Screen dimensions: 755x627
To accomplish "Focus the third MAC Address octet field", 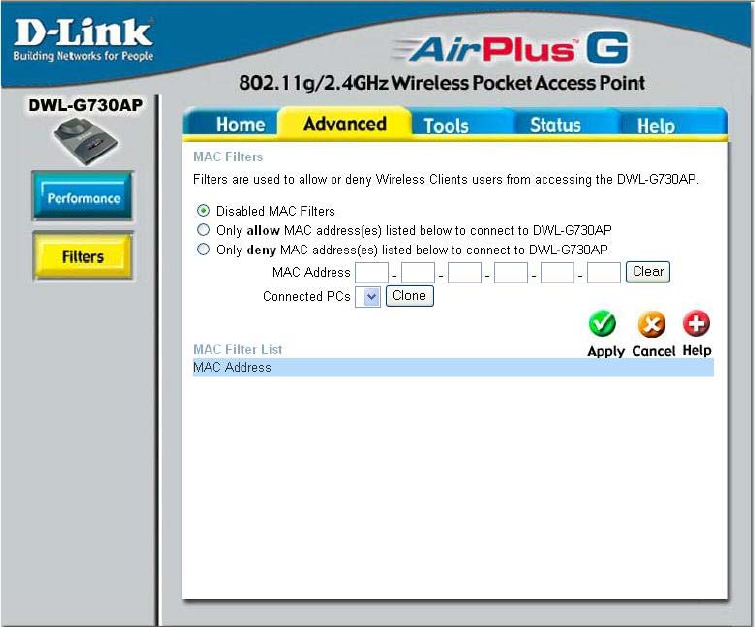I will point(465,273).
